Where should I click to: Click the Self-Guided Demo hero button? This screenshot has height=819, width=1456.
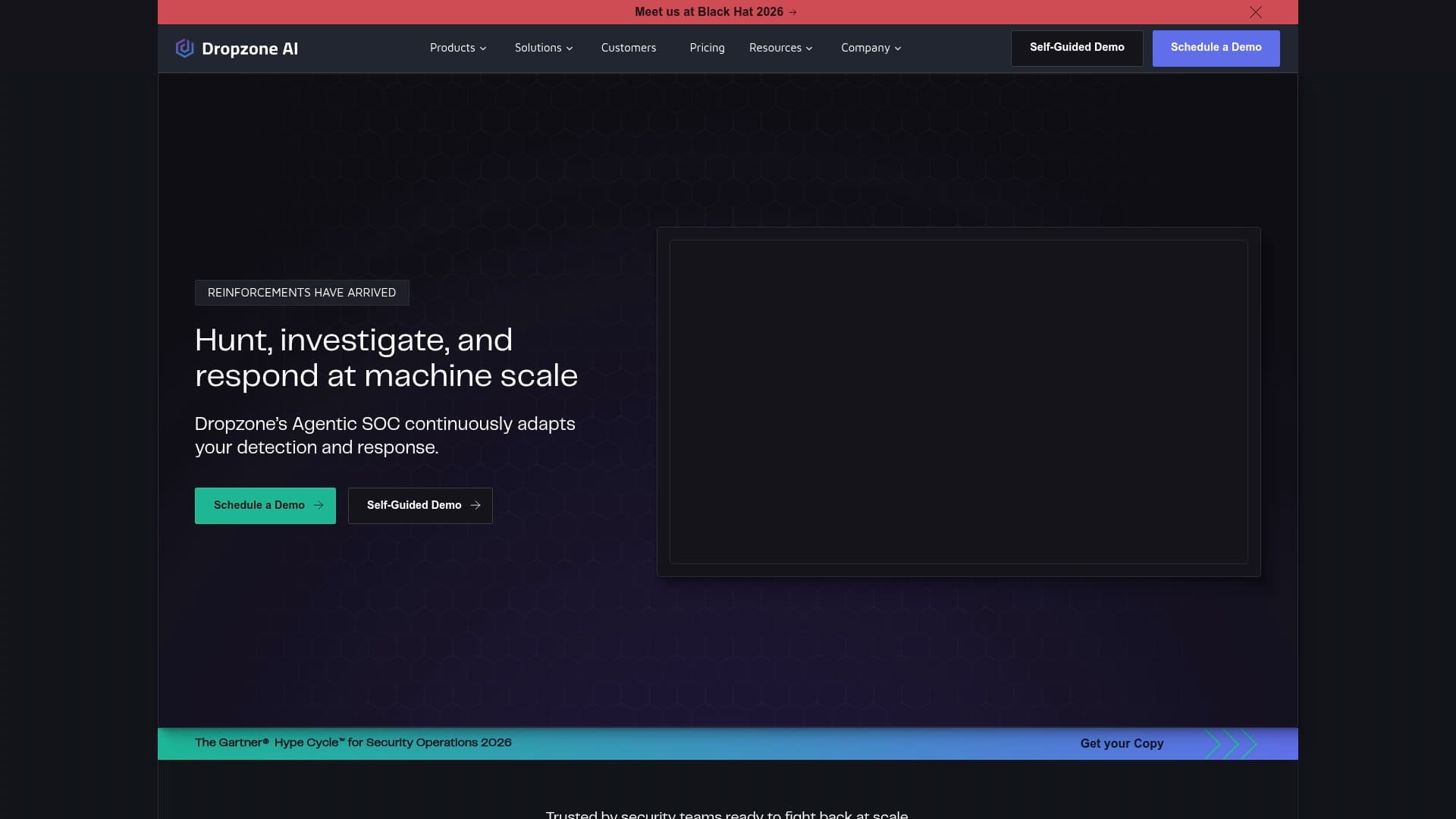tap(420, 505)
